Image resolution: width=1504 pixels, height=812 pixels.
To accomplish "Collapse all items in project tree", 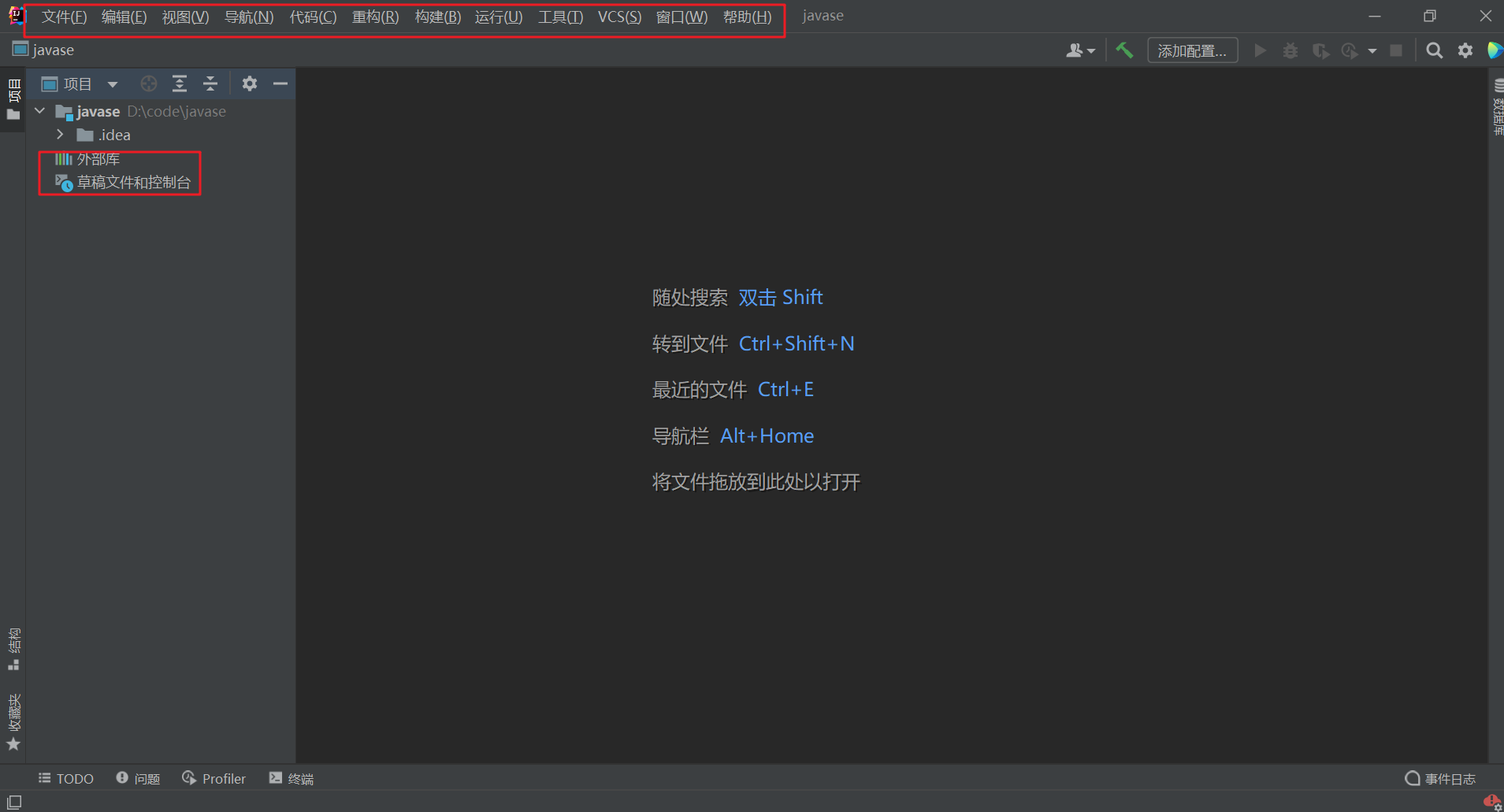I will coord(210,83).
